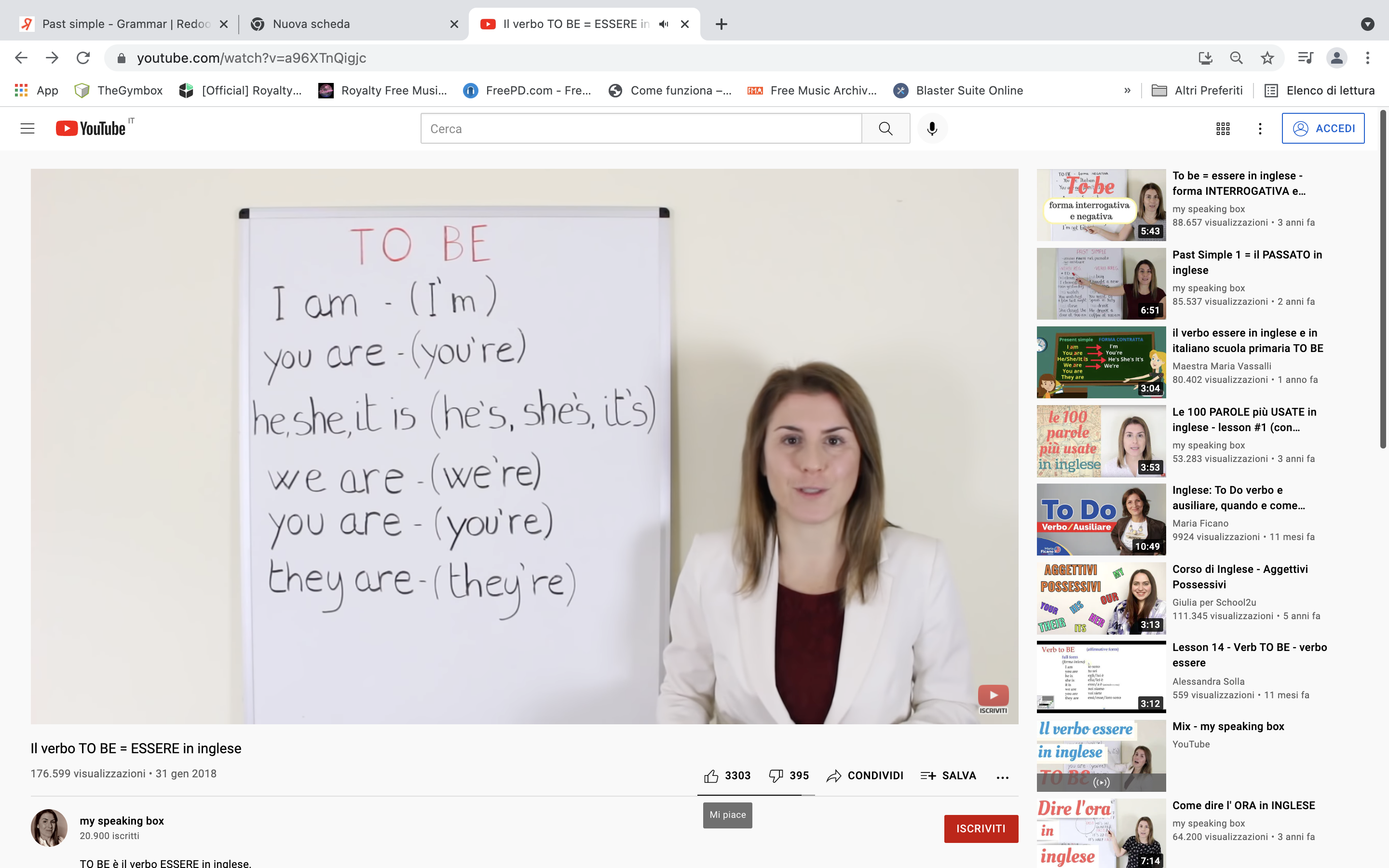The height and width of the screenshot is (868, 1389).
Task: Switch to Nuova scheda tab
Action: click(x=344, y=24)
